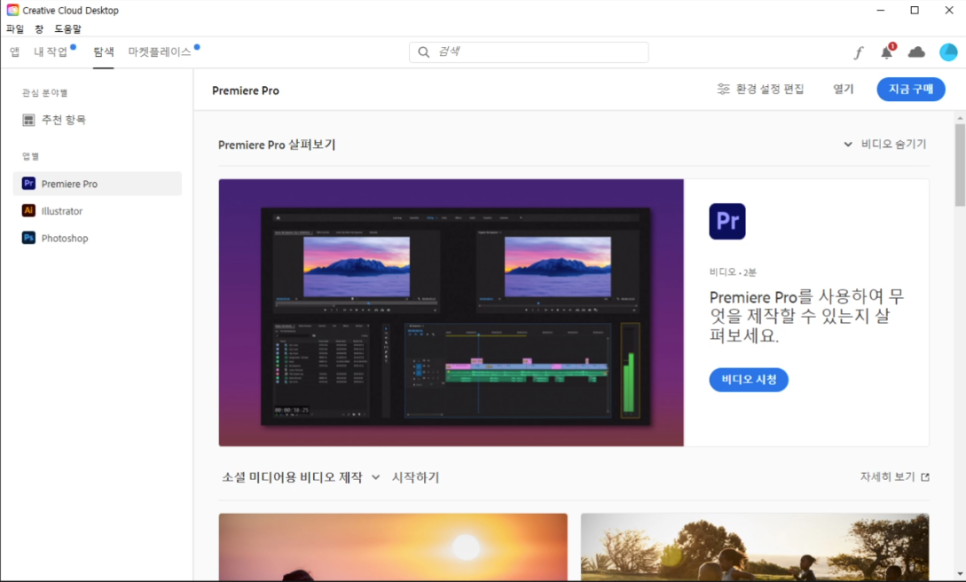Select Photoshop in the app list
Image resolution: width=966 pixels, height=582 pixels.
point(97,238)
